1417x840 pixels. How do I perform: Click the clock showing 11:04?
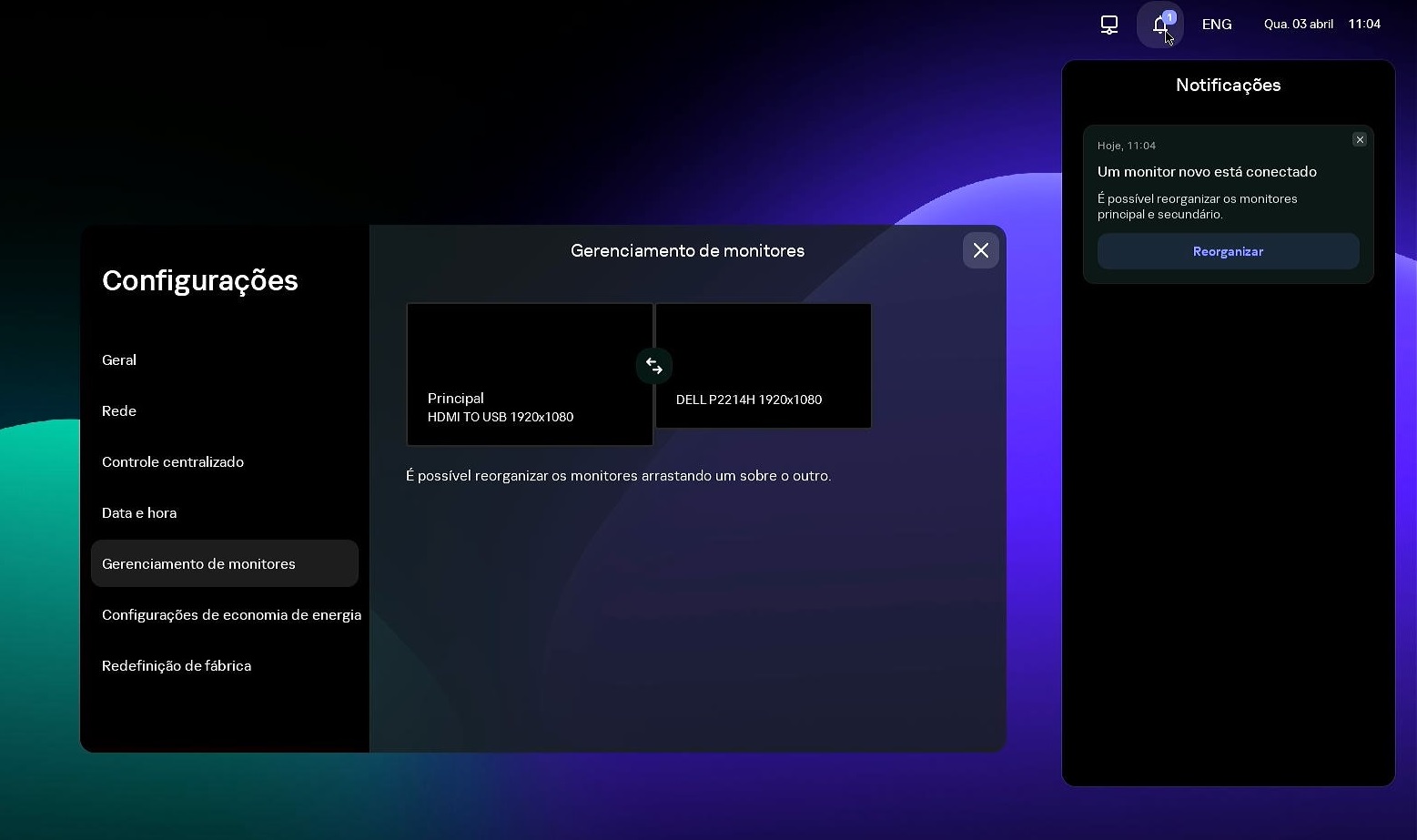click(x=1364, y=24)
